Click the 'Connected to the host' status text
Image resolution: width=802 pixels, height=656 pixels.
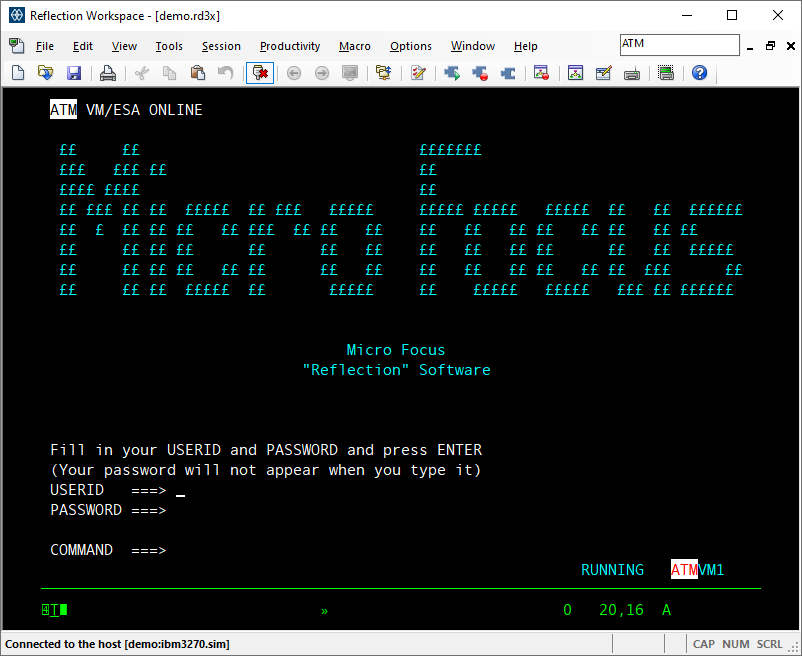[x=117, y=644]
